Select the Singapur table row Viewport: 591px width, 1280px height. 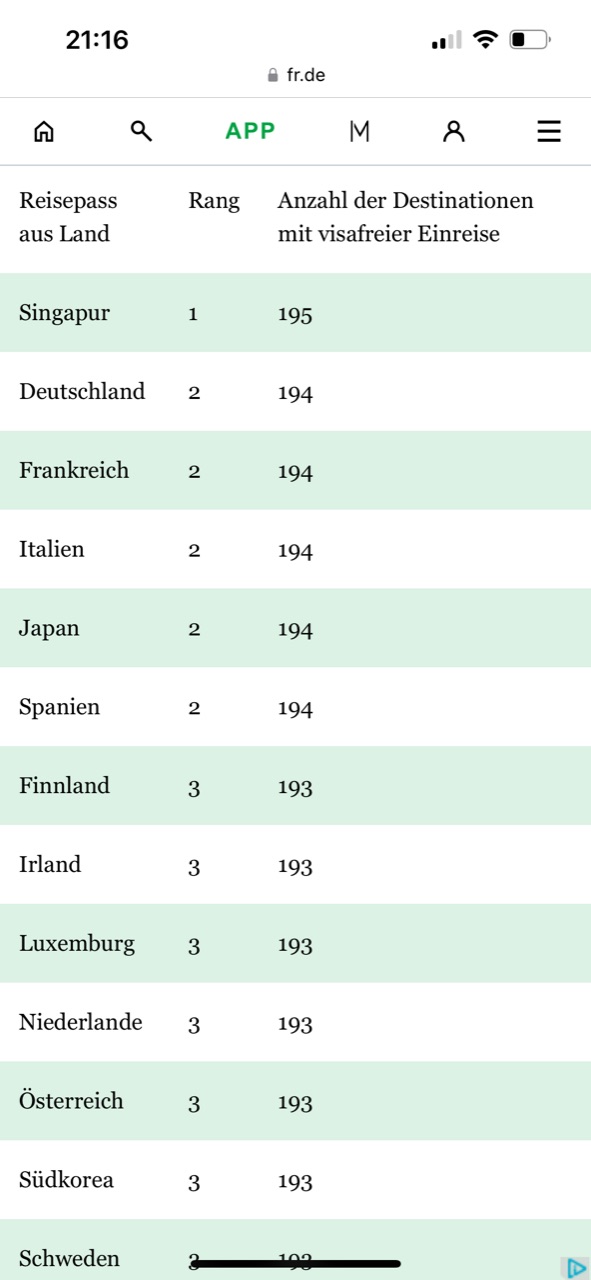(295, 313)
